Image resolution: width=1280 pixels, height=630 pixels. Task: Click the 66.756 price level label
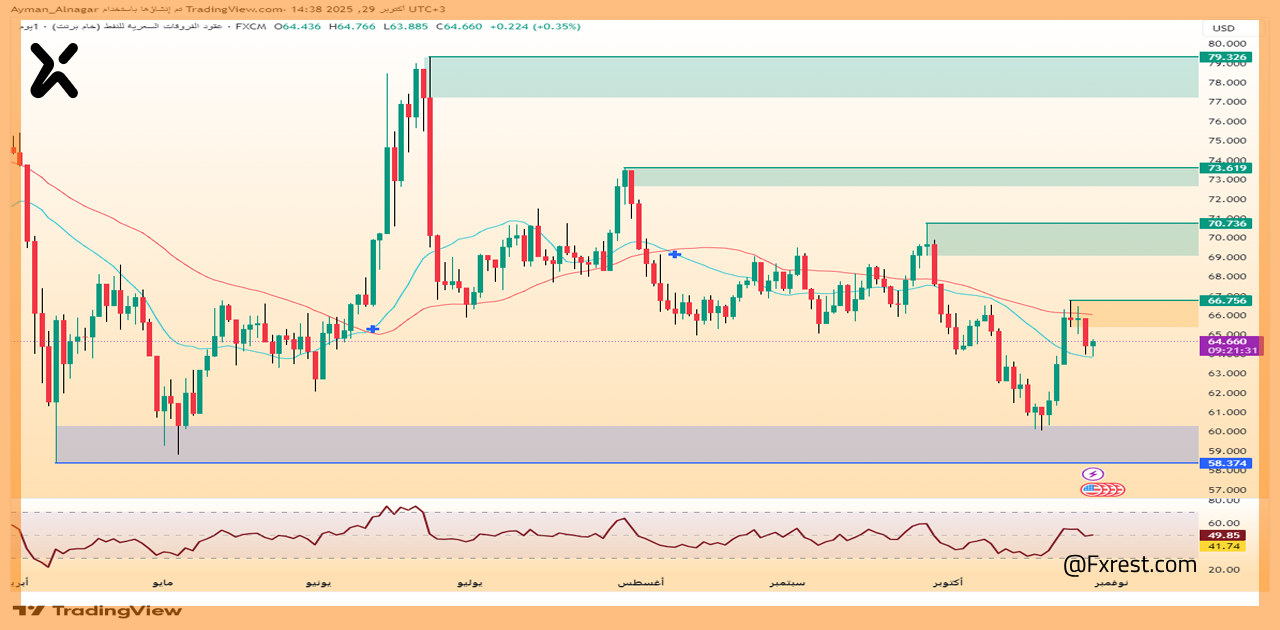click(x=1226, y=300)
